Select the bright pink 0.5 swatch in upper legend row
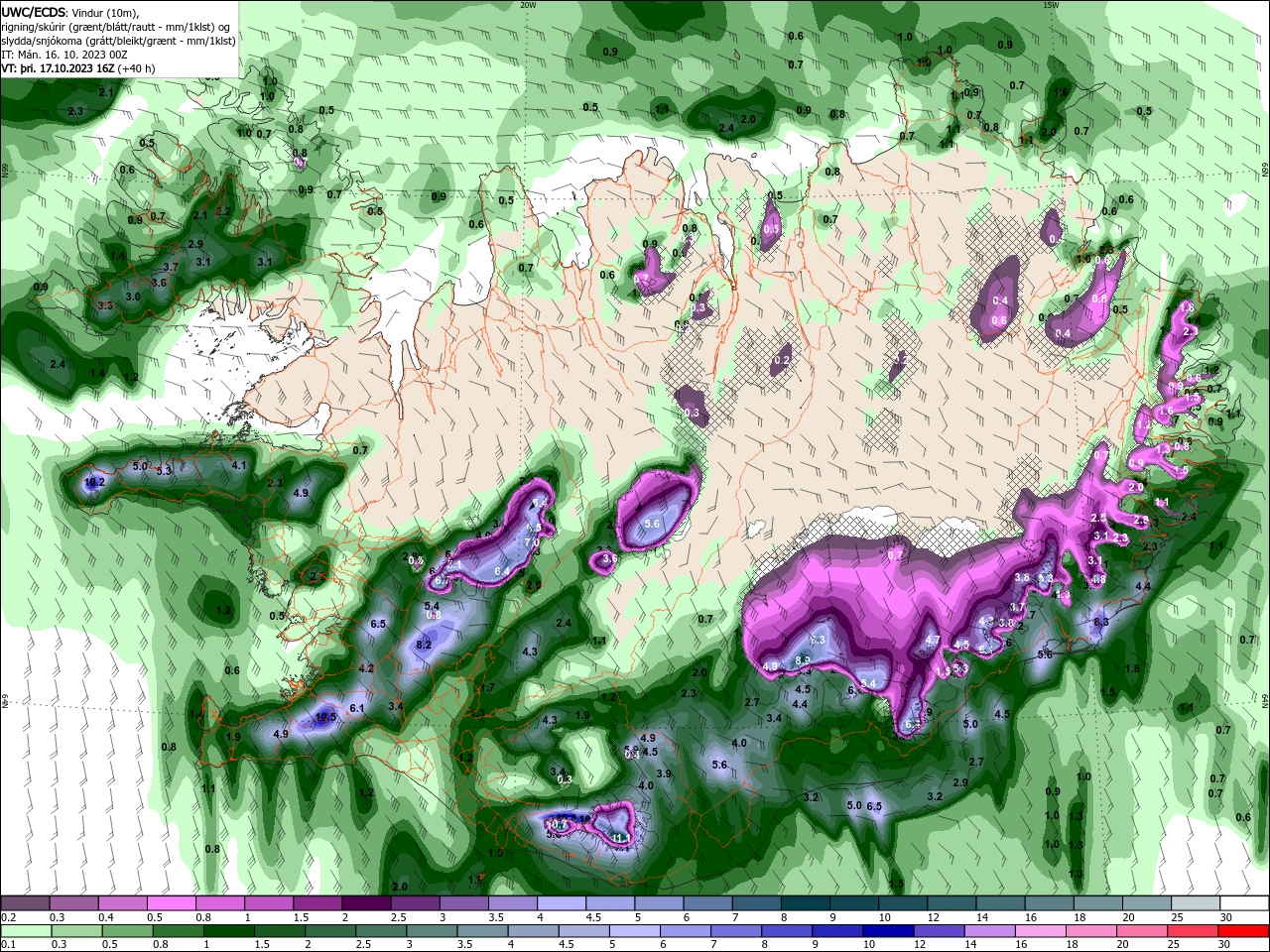This screenshot has height=952, width=1270. click(172, 903)
